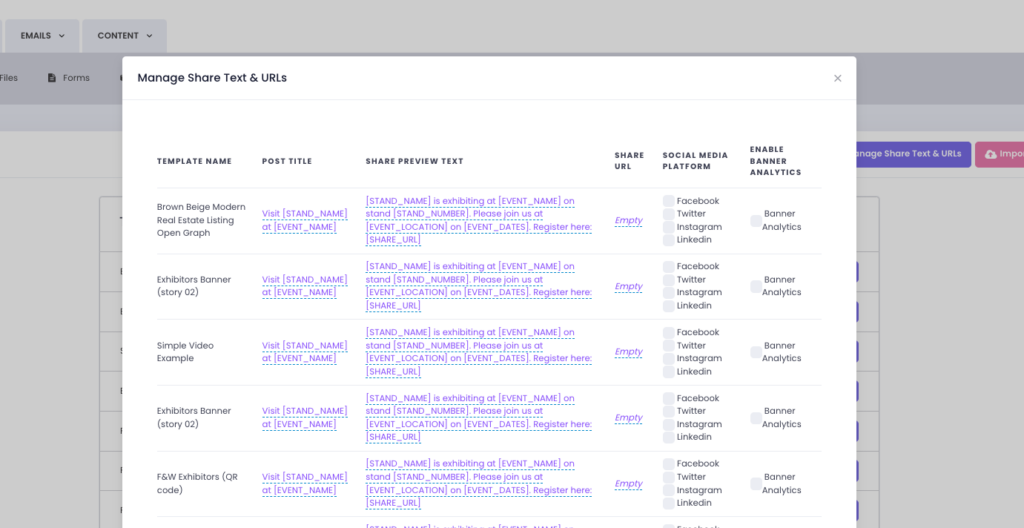The width and height of the screenshot is (1024, 528).
Task: Check Instagram for Simple Video Example
Action: click(669, 359)
